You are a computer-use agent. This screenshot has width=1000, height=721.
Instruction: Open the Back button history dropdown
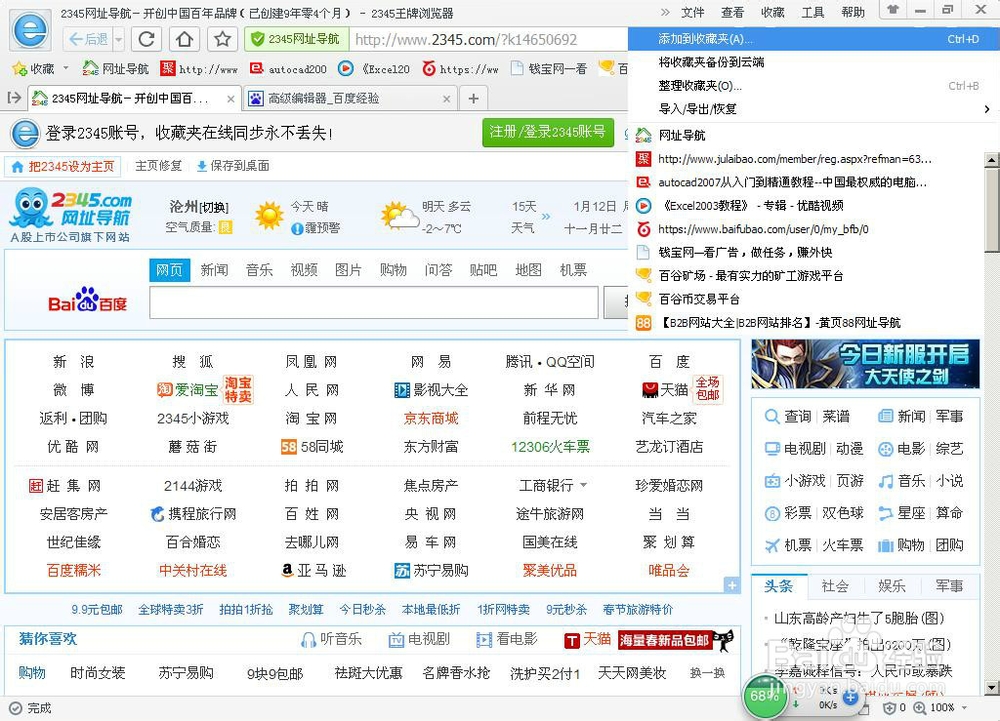(118, 39)
